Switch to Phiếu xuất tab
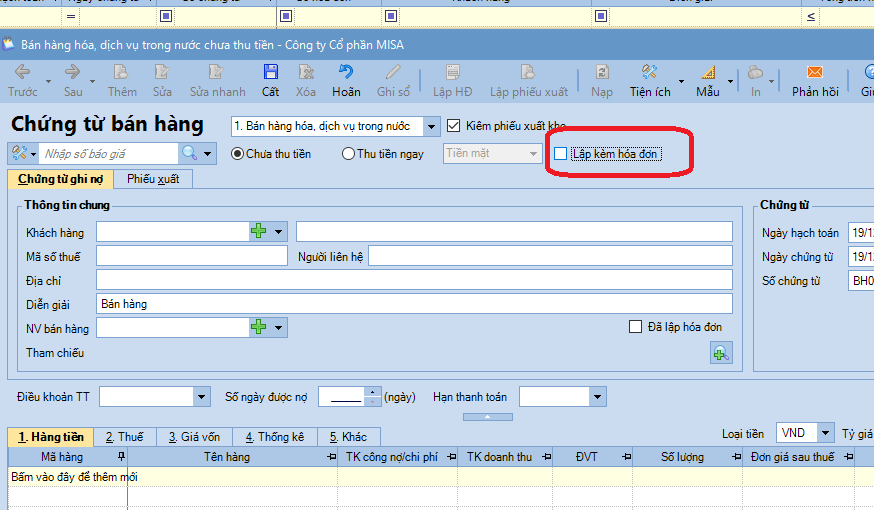 153,179
